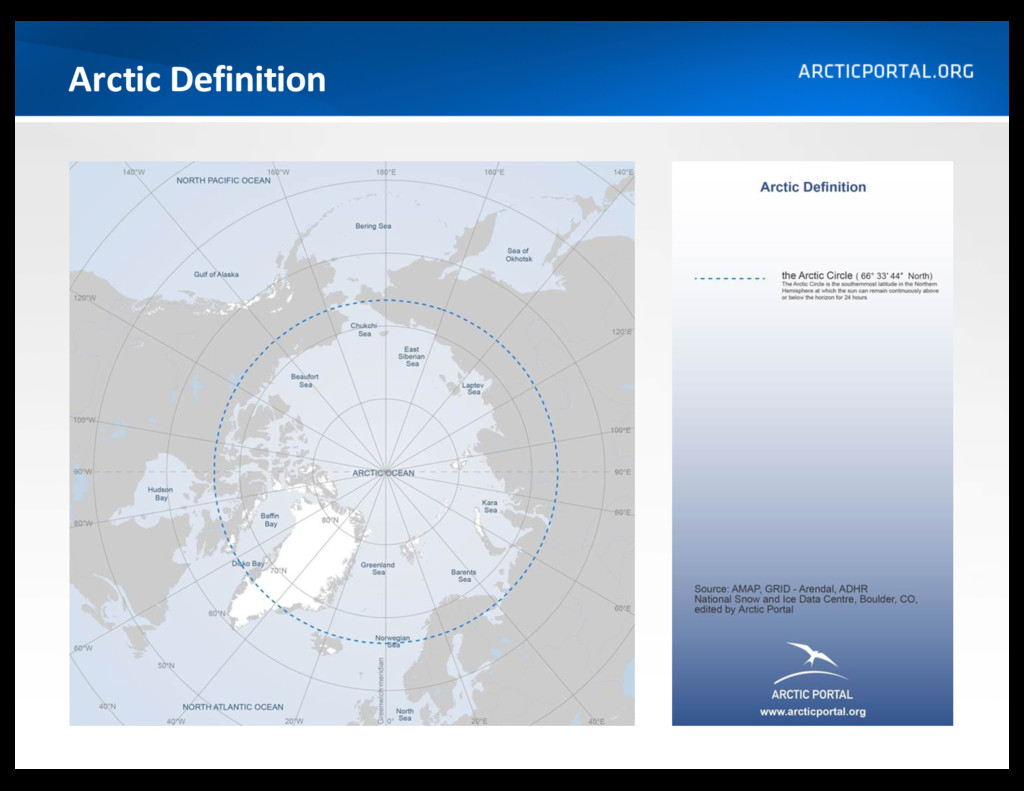Click the 160°W longitude label
This screenshot has height=791, width=1024.
[x=278, y=172]
